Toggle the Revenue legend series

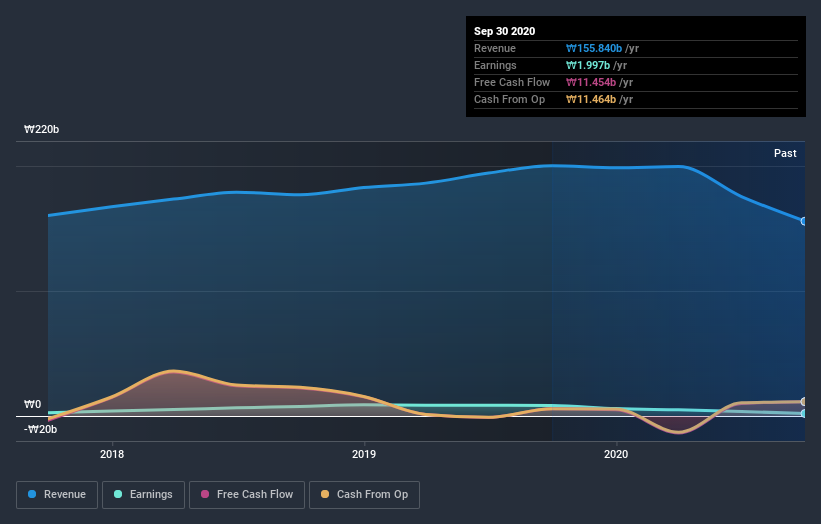point(57,495)
